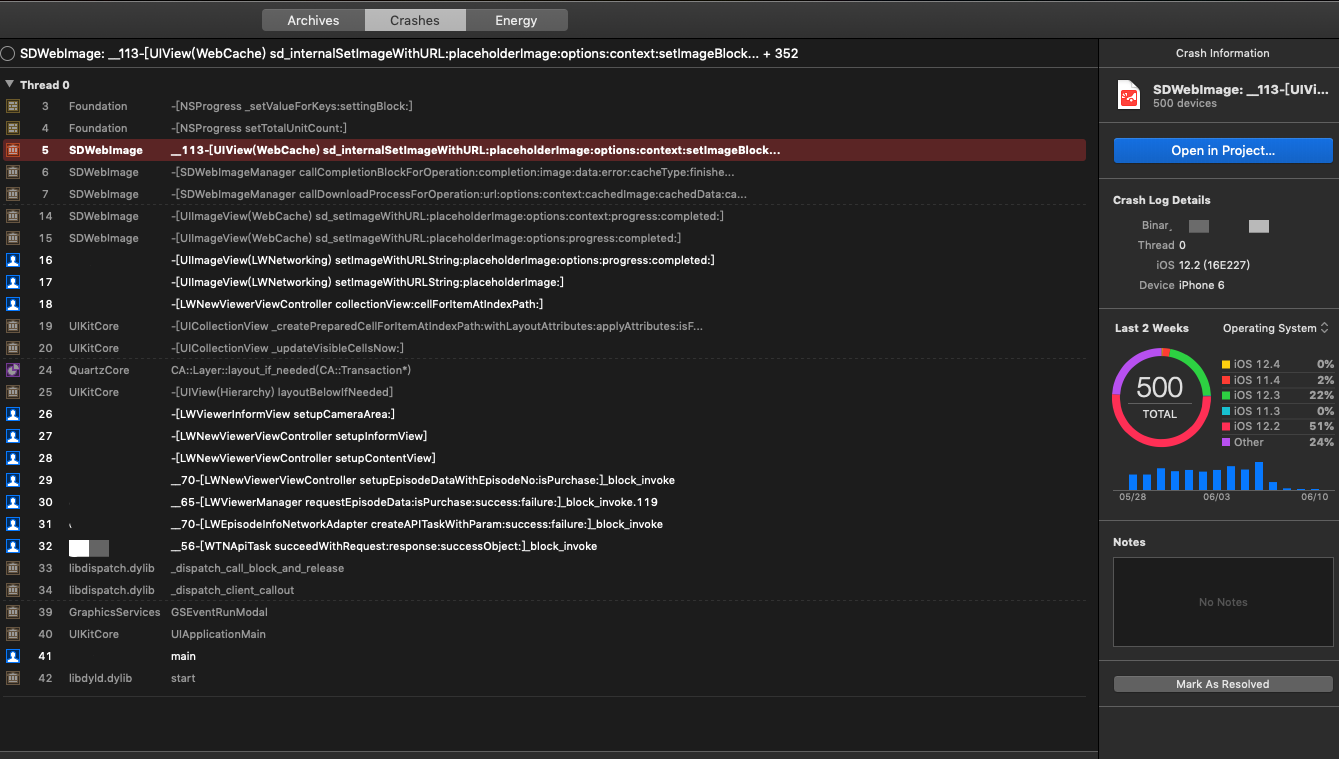Image resolution: width=1339 pixels, height=759 pixels.
Task: Click the Foundation framework icon on frame 3
Action: 13,106
